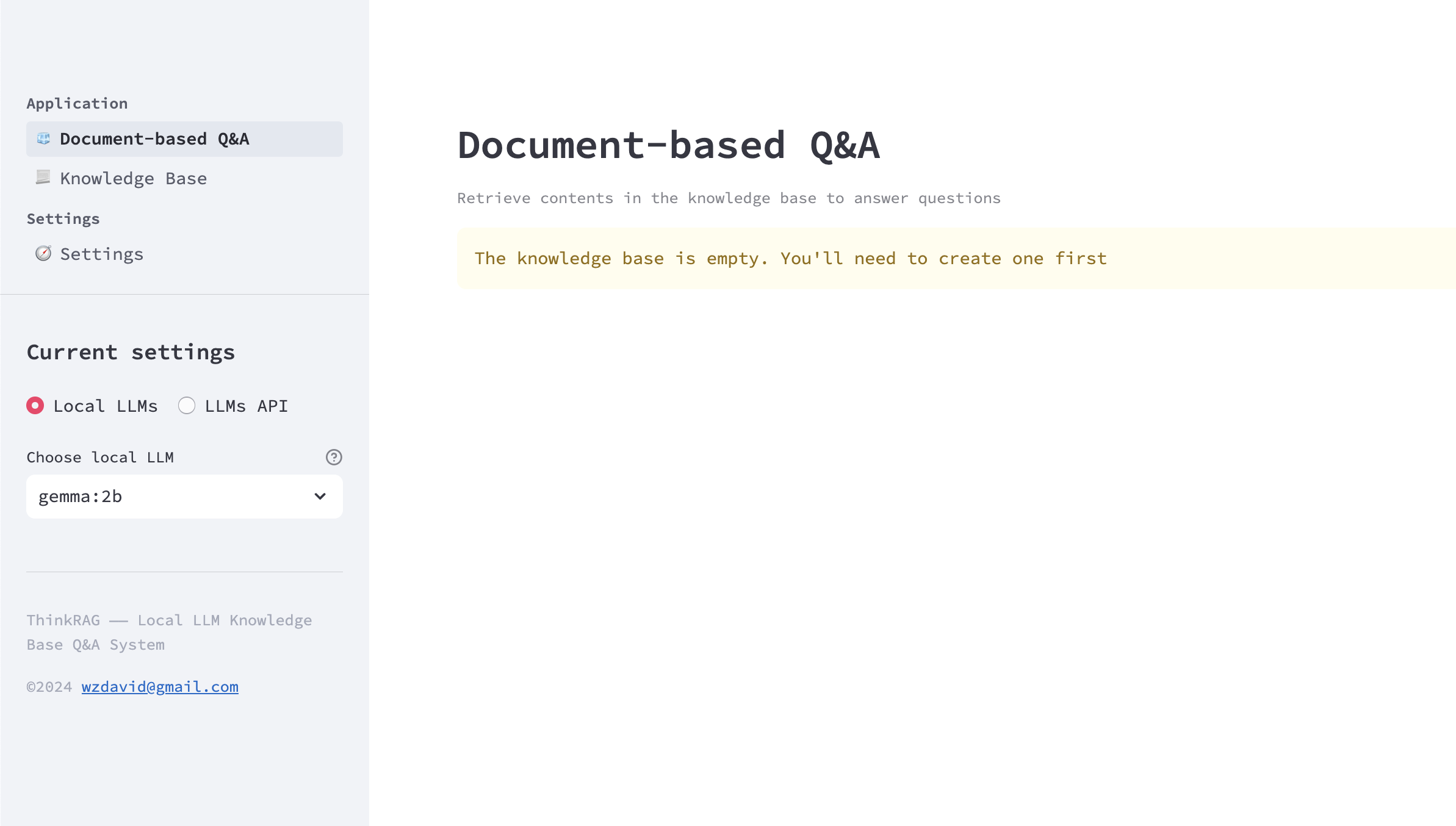This screenshot has width=1456, height=826.
Task: Click the Settings compass icon
Action: tap(43, 253)
